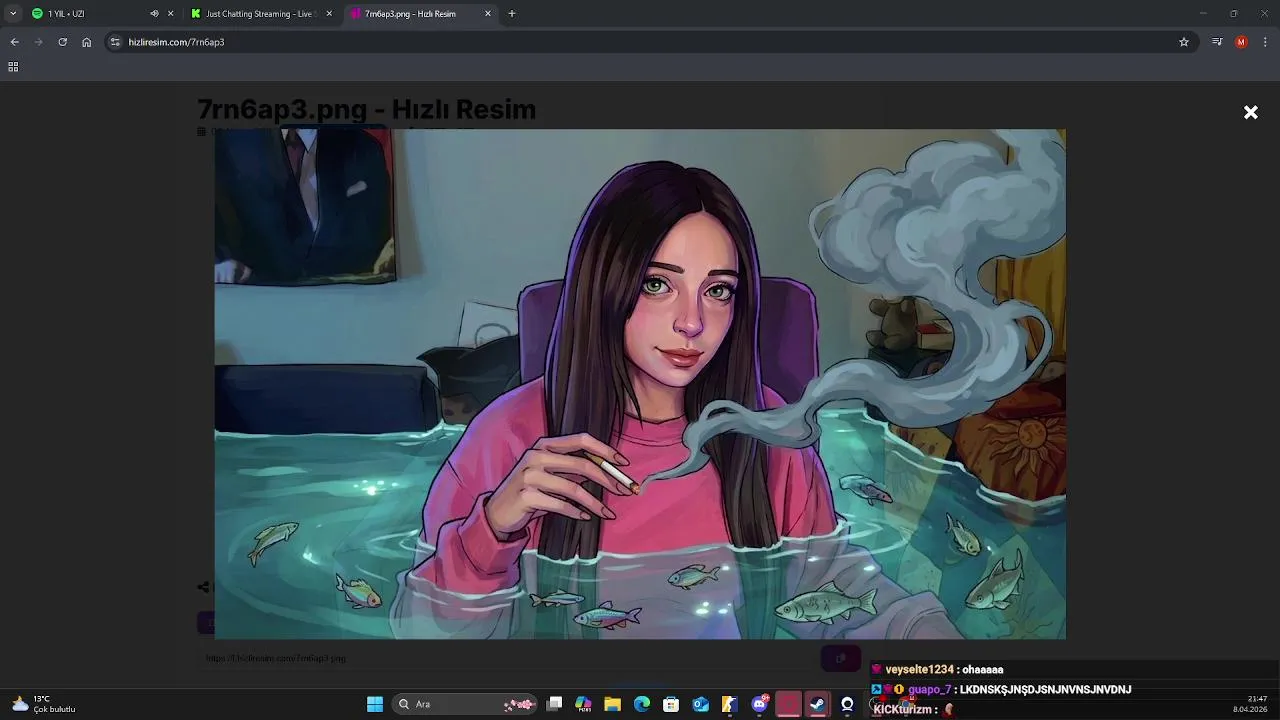Click the taskbar search box Ara
Viewport: 1280px width, 720px height.
point(464,704)
